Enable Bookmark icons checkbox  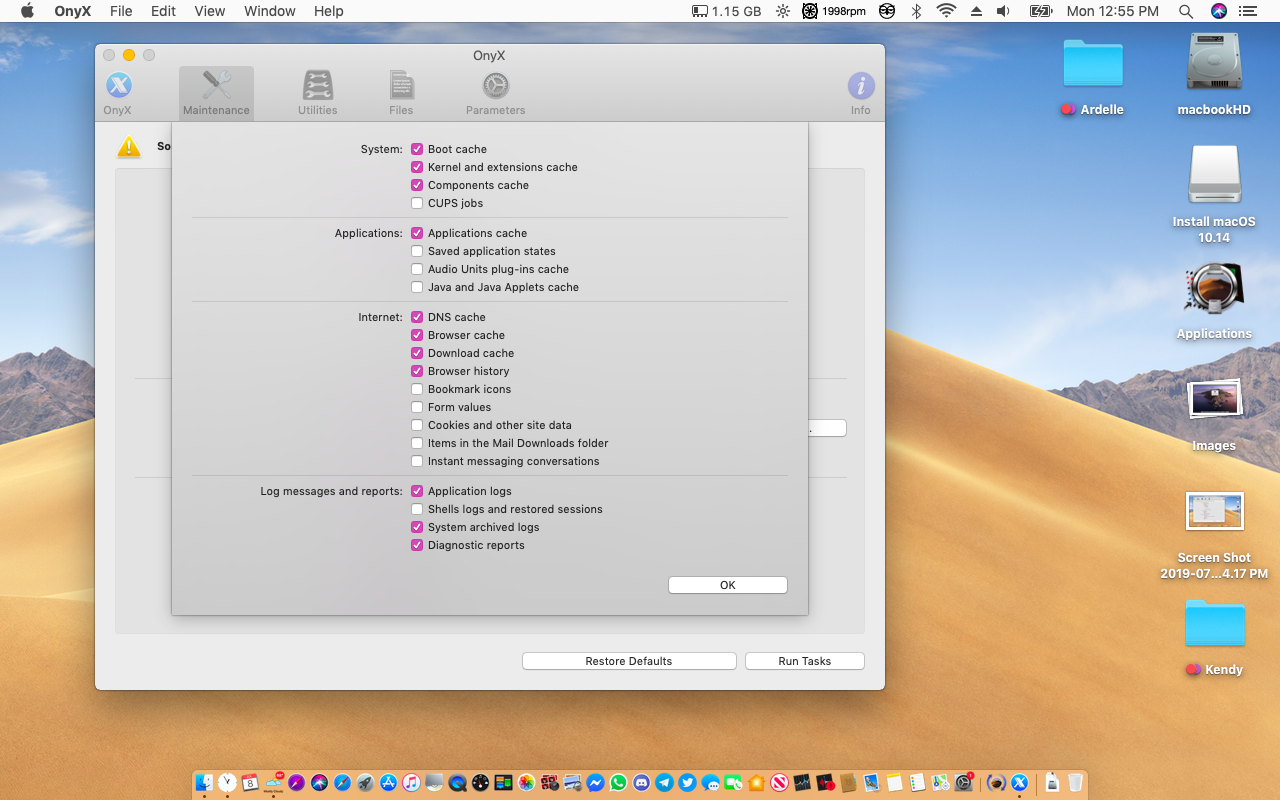(x=417, y=389)
